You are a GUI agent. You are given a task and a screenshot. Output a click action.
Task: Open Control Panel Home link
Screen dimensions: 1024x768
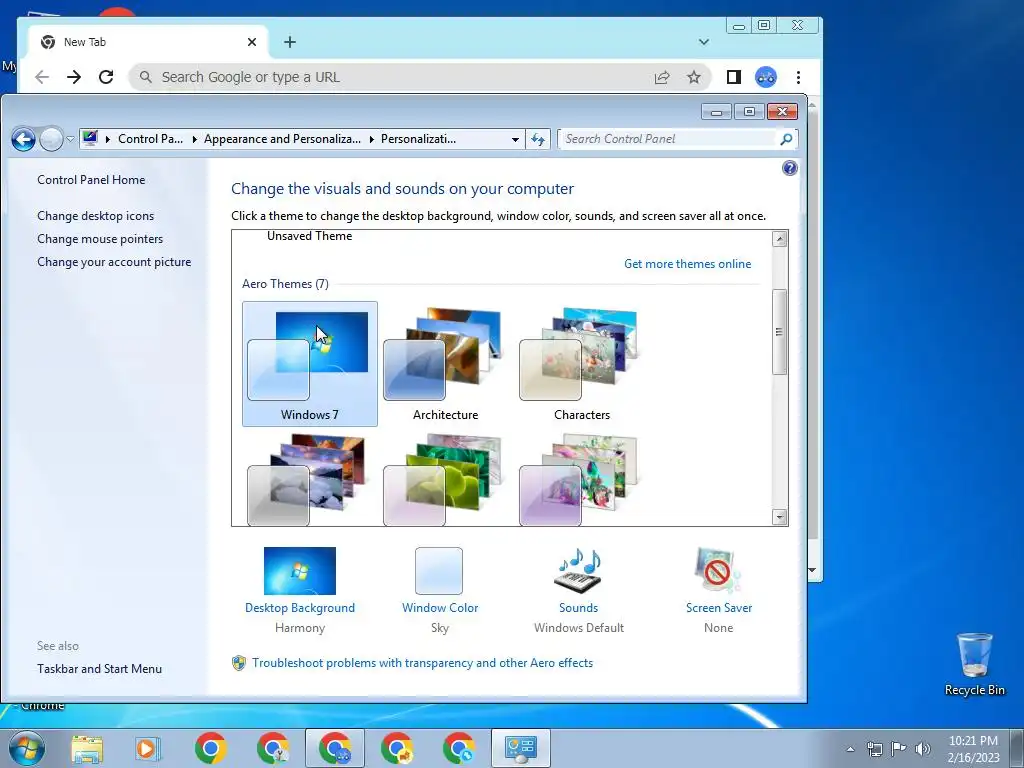pos(91,180)
